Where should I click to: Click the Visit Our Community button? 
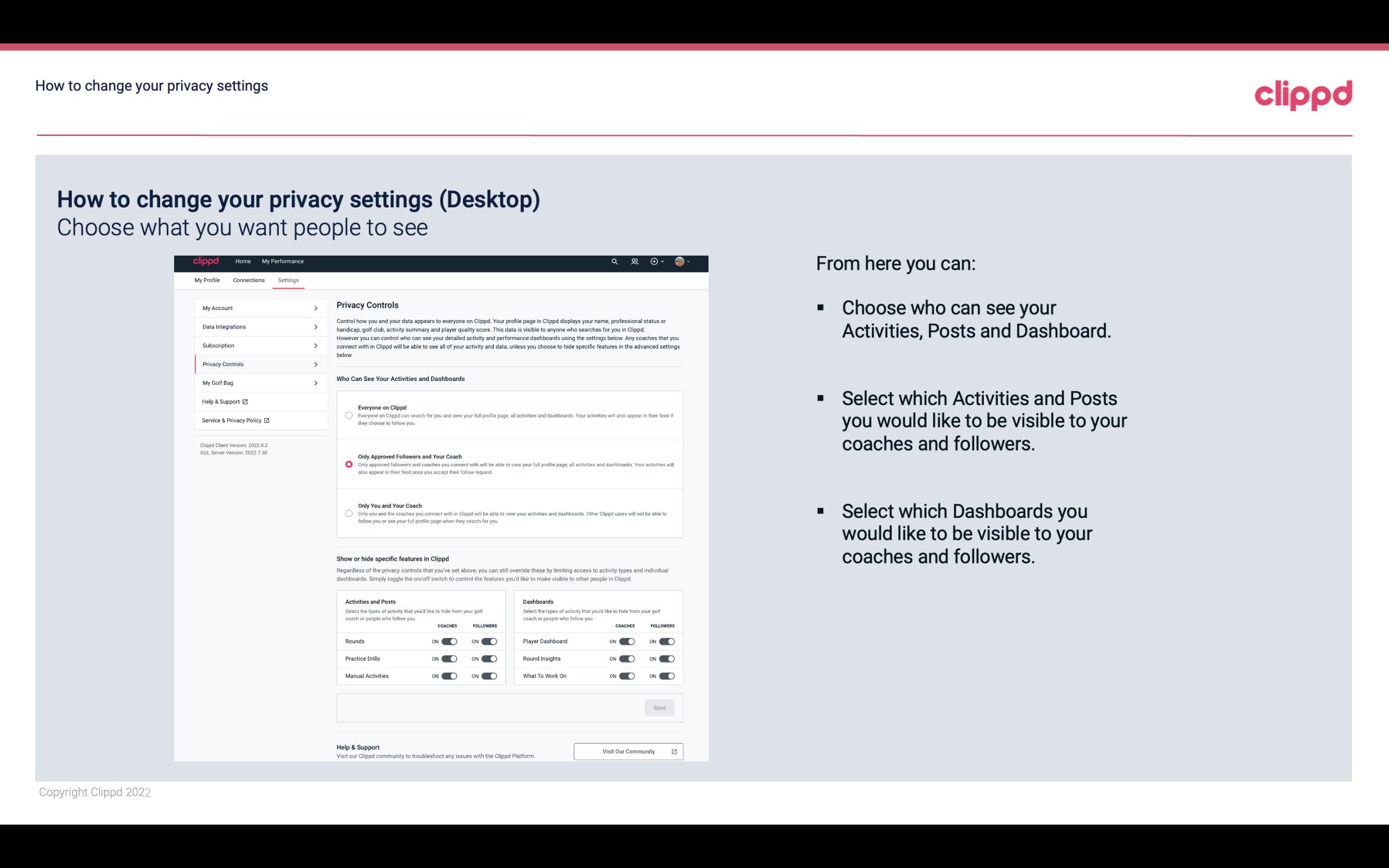(x=627, y=751)
